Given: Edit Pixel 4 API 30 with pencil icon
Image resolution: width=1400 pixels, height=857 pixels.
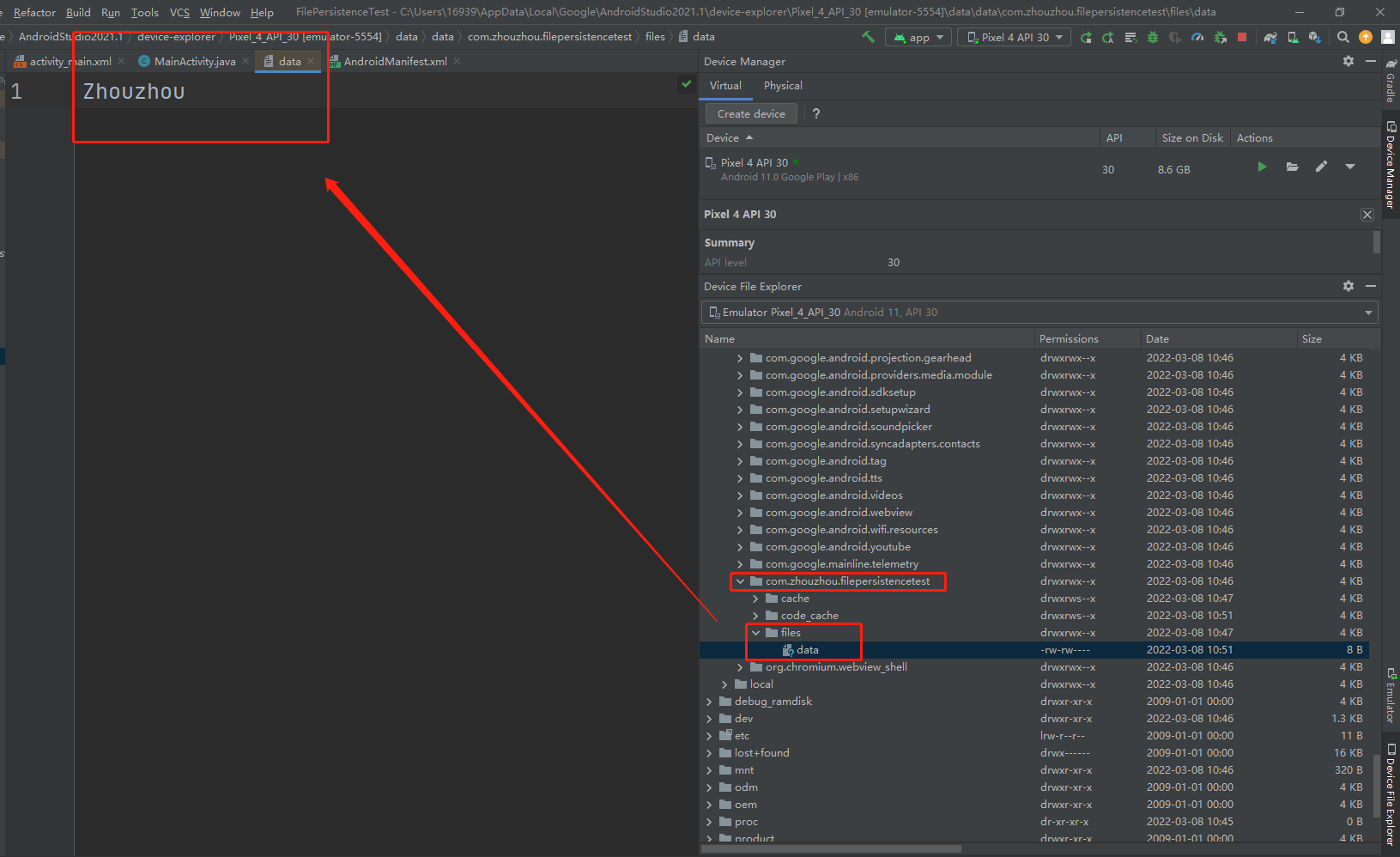Looking at the screenshot, I should click(x=1321, y=167).
